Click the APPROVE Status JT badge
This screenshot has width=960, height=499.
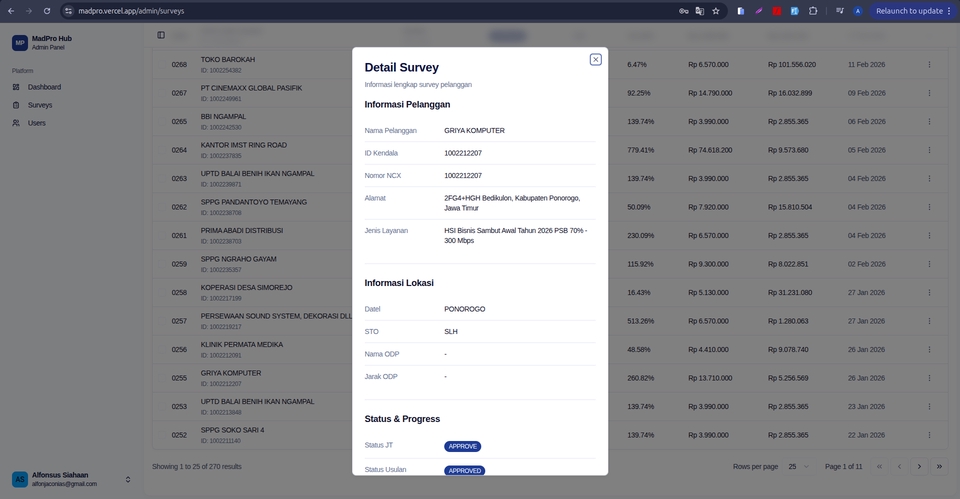point(463,446)
